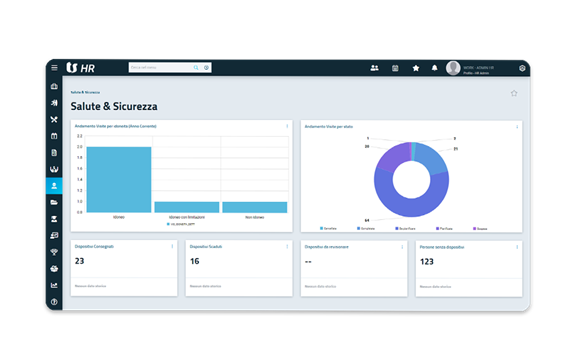Select the highlighted person sidebar icon
The image size is (576, 362).
coord(54,186)
